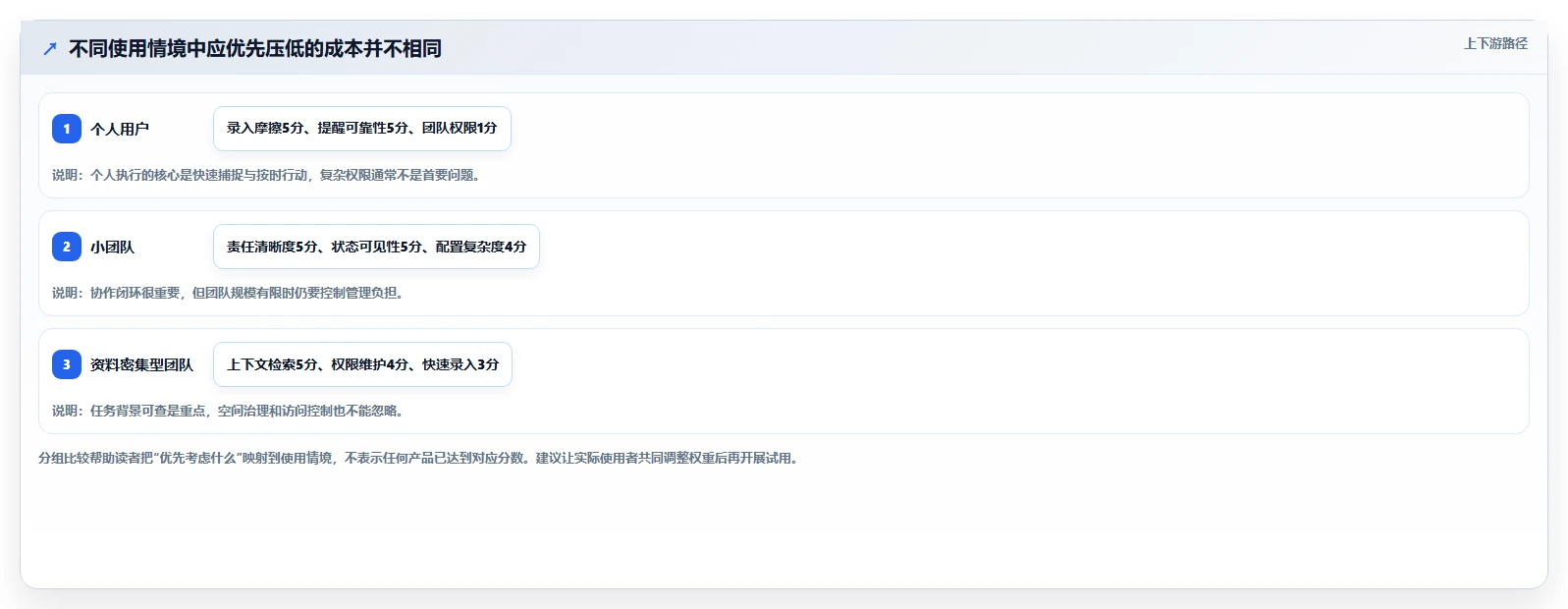Select the 个人用户 row label
This screenshot has width=1568, height=609.
point(120,129)
